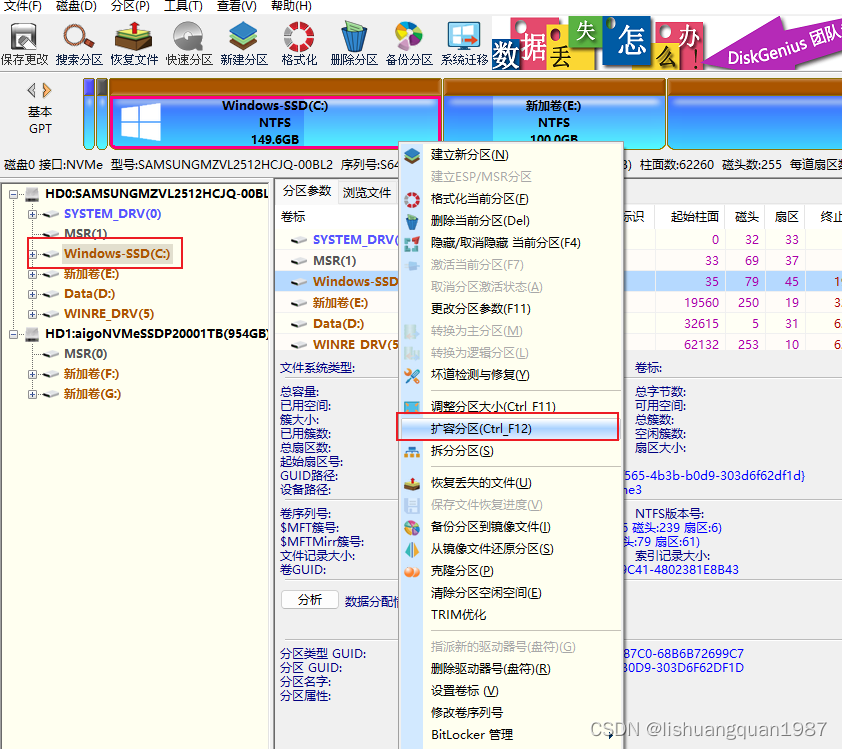Open the 备份分区 tool
The height and width of the screenshot is (749, 842).
[409, 44]
